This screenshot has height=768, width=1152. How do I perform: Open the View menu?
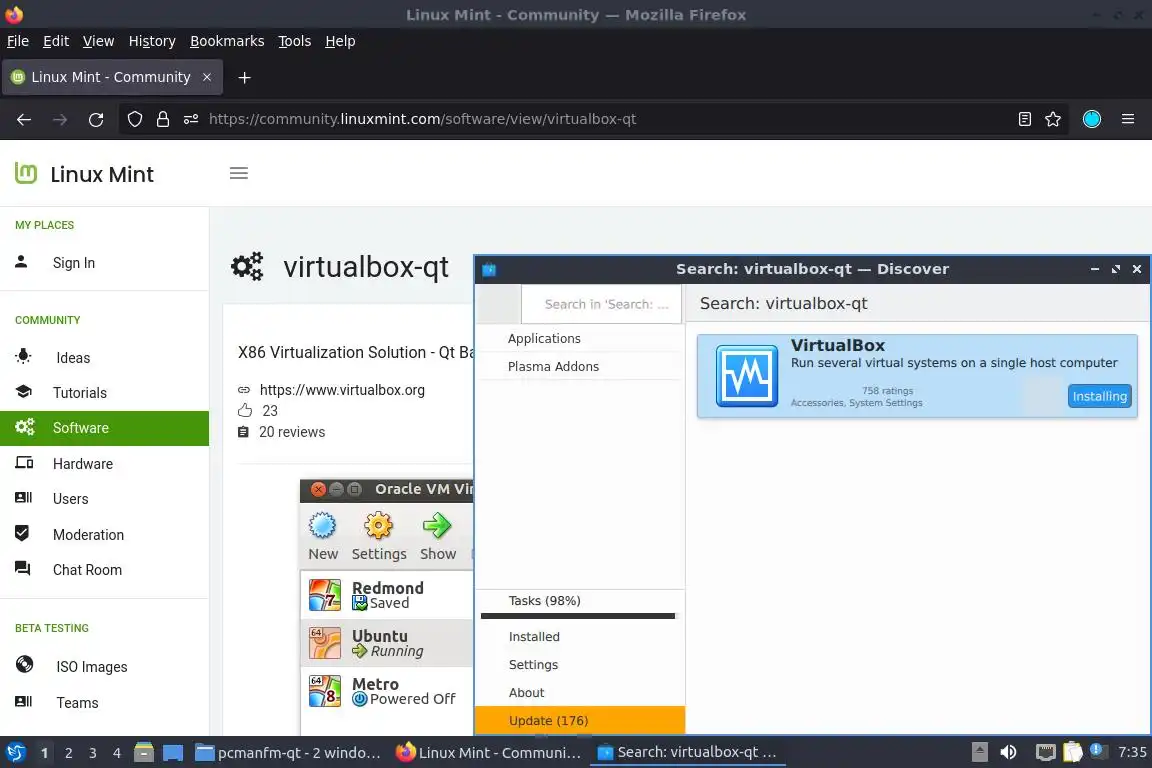[98, 41]
